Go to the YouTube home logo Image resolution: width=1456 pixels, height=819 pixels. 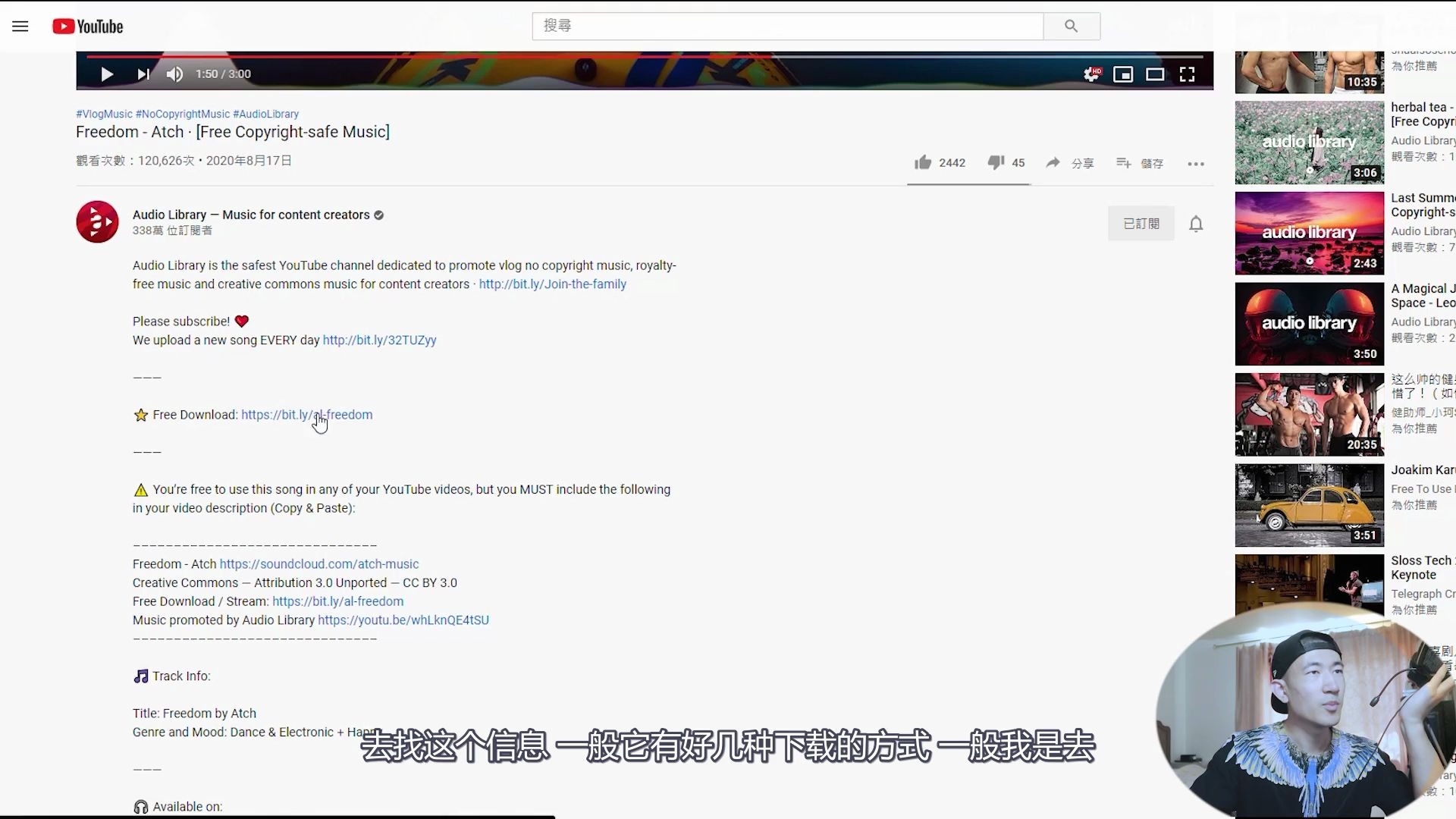click(87, 27)
